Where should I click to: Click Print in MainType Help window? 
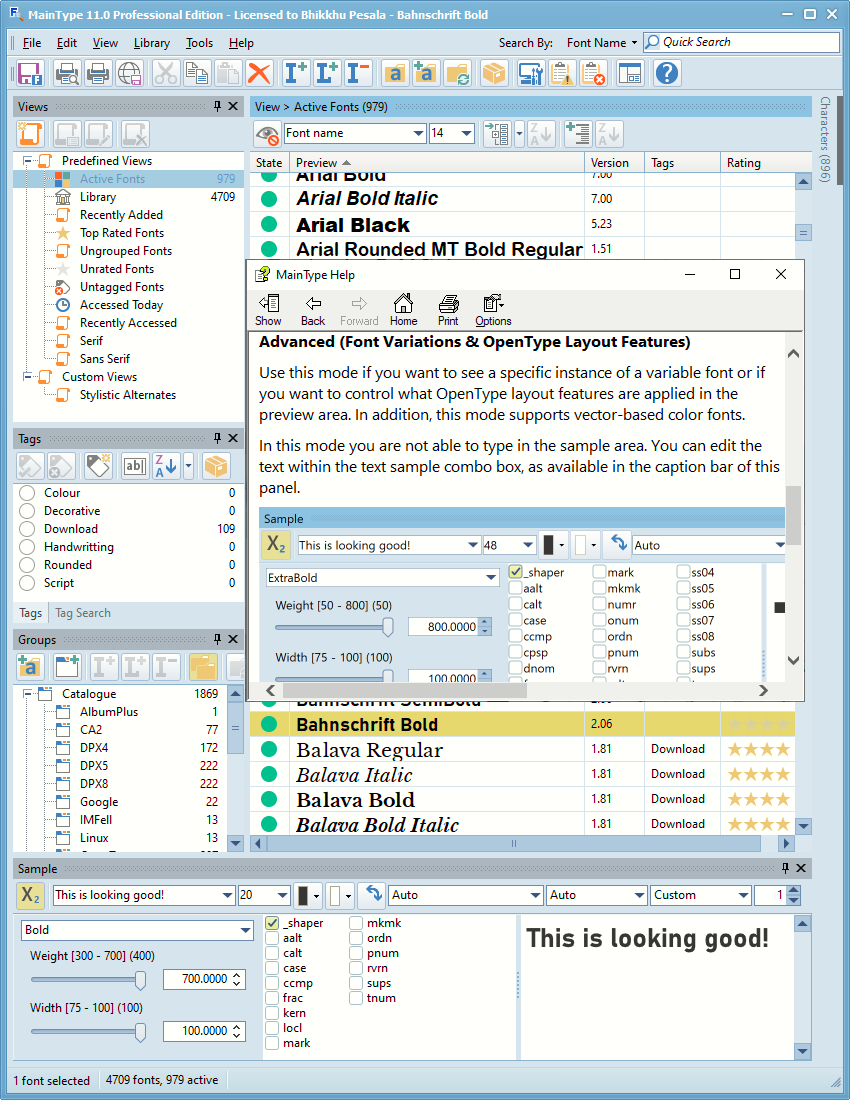[448, 311]
